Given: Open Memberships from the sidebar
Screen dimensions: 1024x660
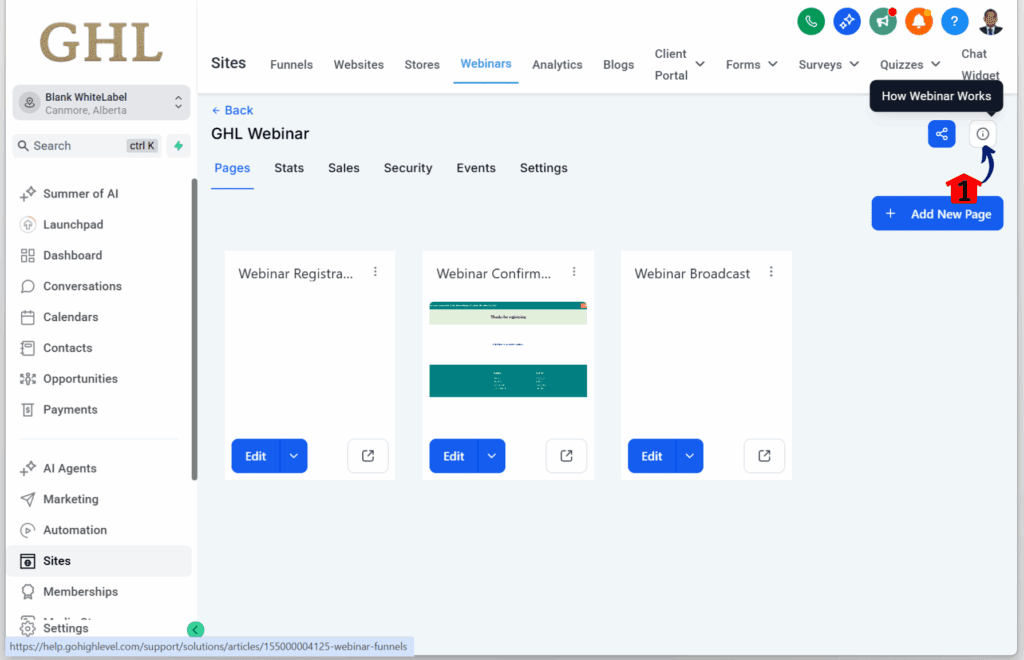Looking at the screenshot, I should [80, 591].
